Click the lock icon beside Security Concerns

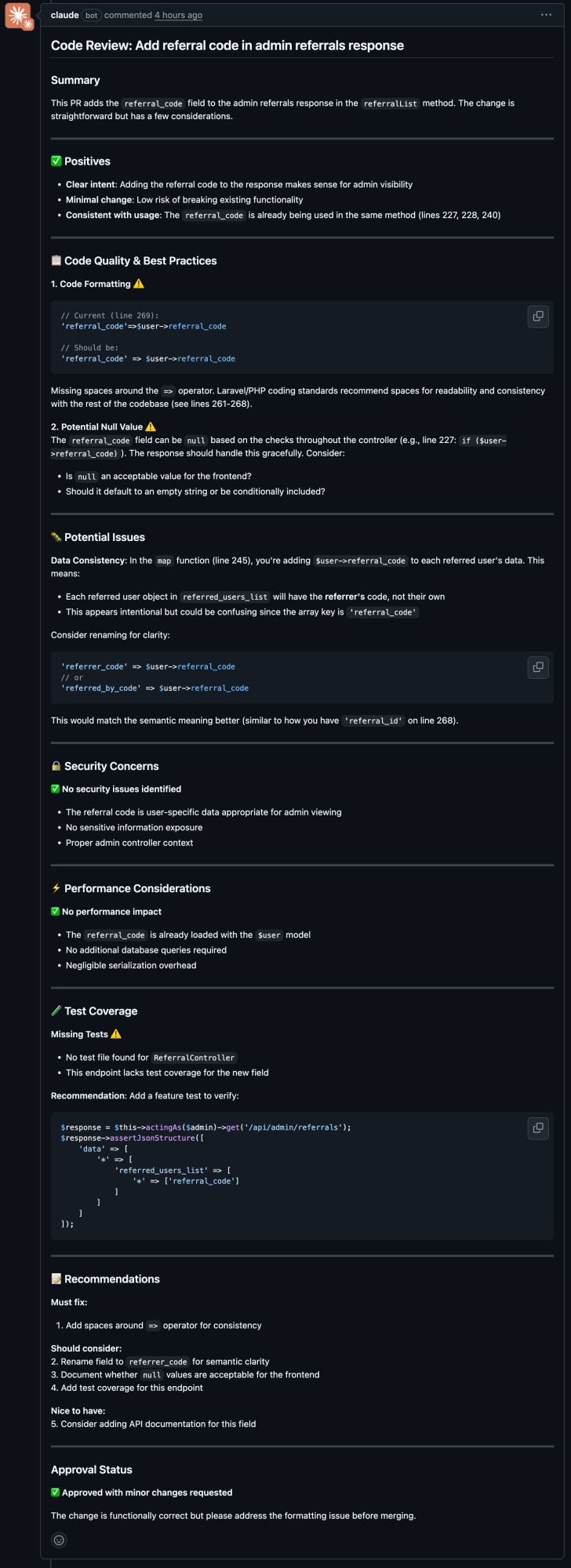click(x=56, y=766)
